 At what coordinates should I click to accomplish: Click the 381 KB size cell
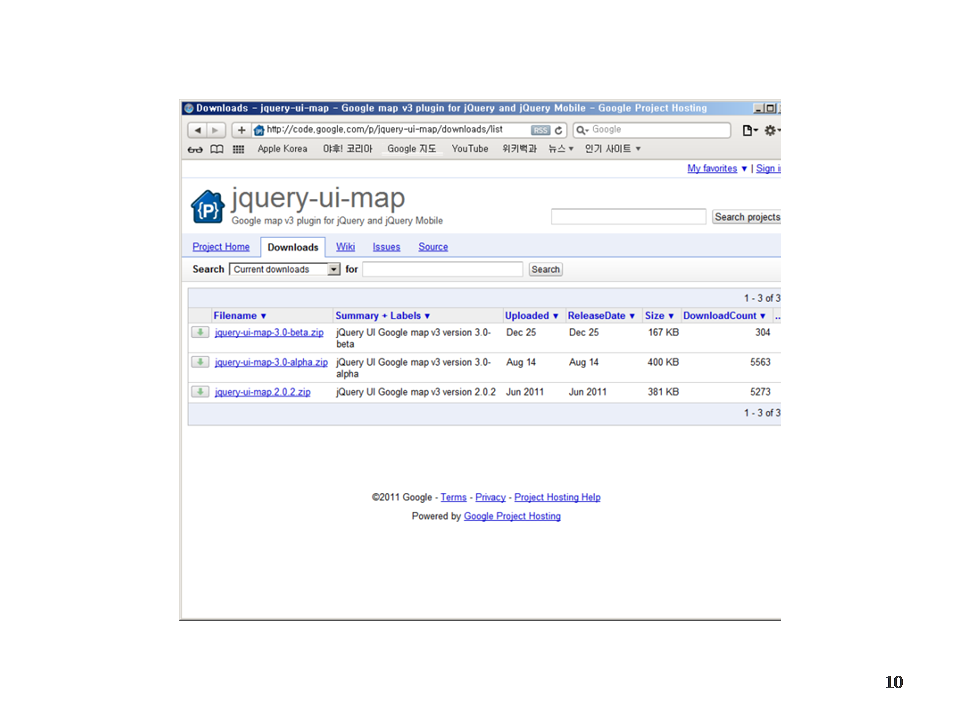point(664,392)
